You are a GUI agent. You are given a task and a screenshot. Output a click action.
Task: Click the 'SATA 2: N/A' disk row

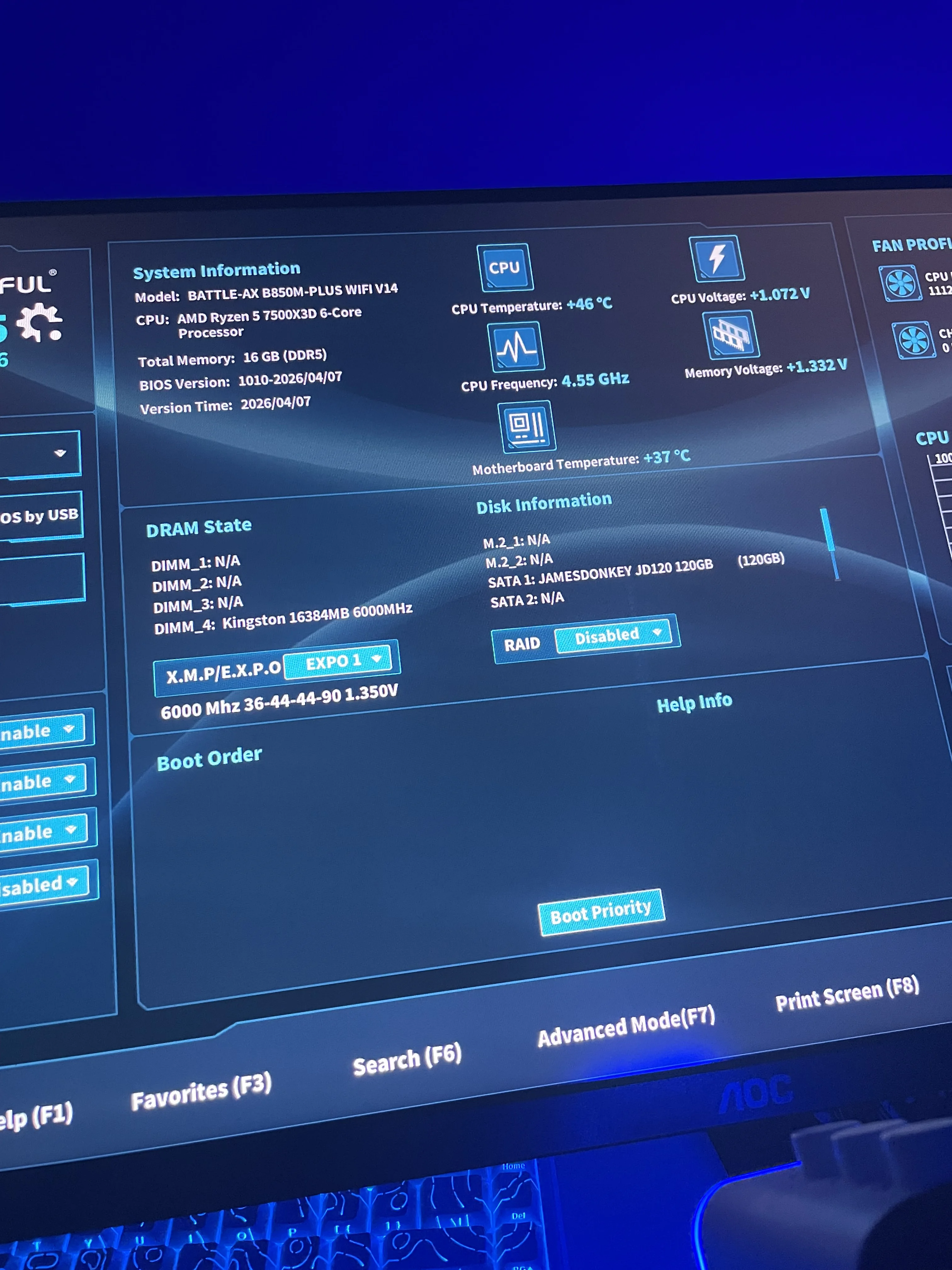527,599
